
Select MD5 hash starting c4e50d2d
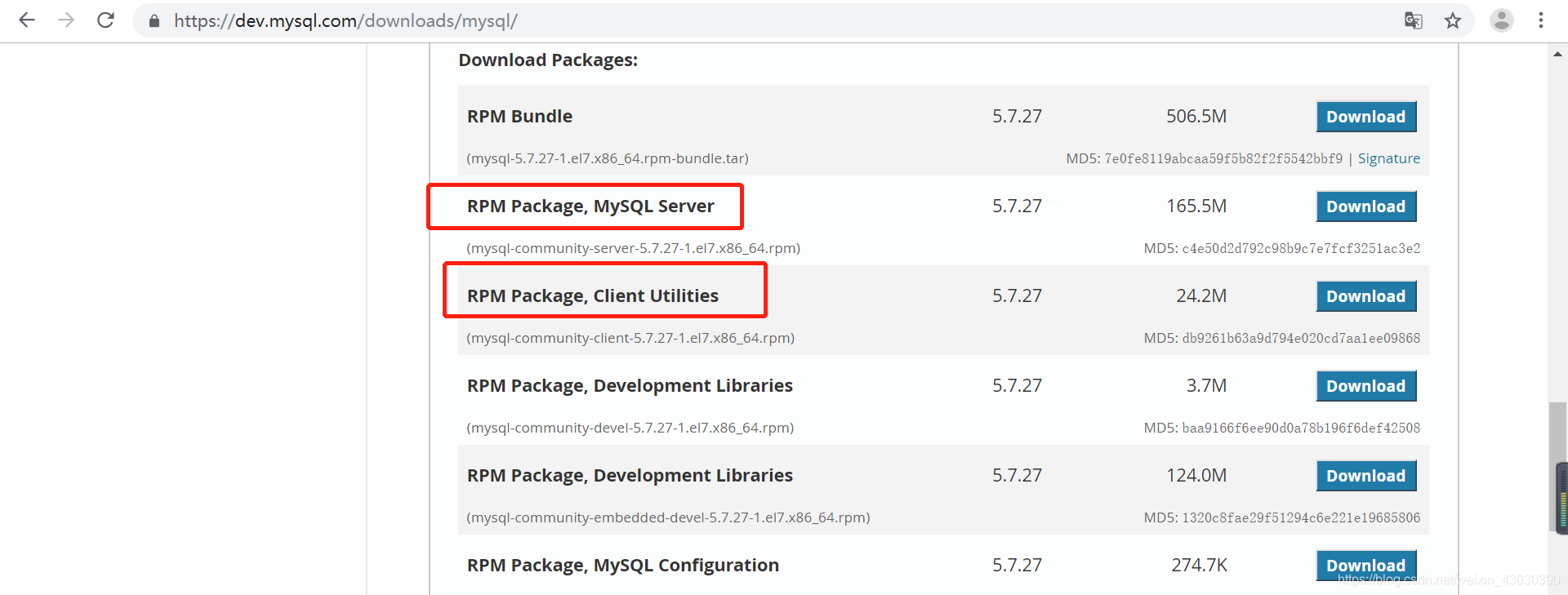tap(1301, 248)
